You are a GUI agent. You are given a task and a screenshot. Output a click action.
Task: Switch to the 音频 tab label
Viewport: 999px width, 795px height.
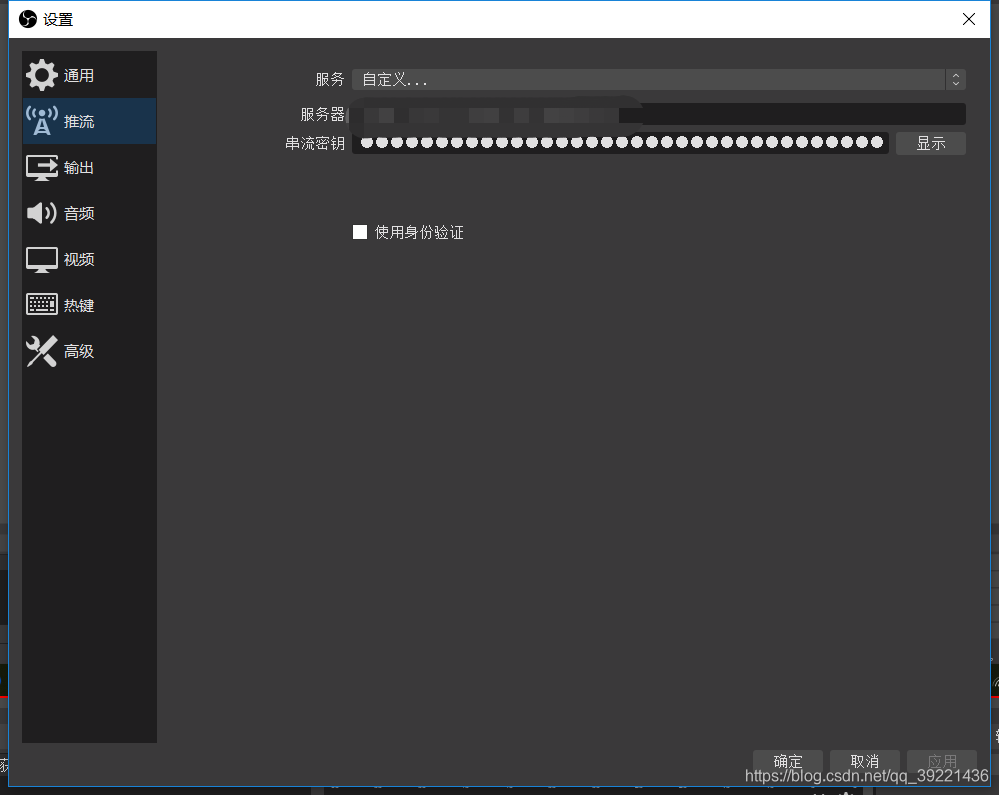pyautogui.click(x=79, y=213)
